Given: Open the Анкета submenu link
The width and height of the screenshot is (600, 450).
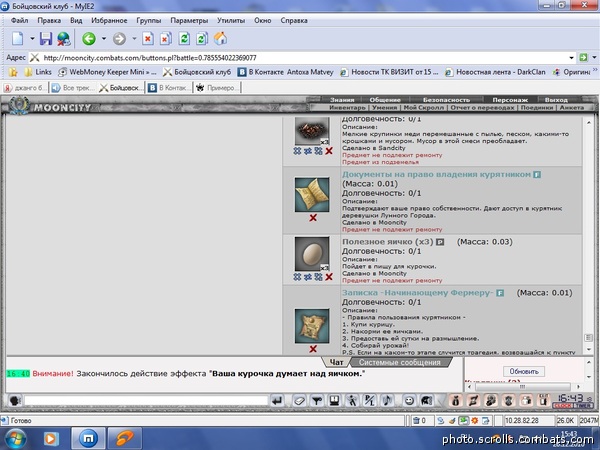Looking at the screenshot, I should point(572,108).
